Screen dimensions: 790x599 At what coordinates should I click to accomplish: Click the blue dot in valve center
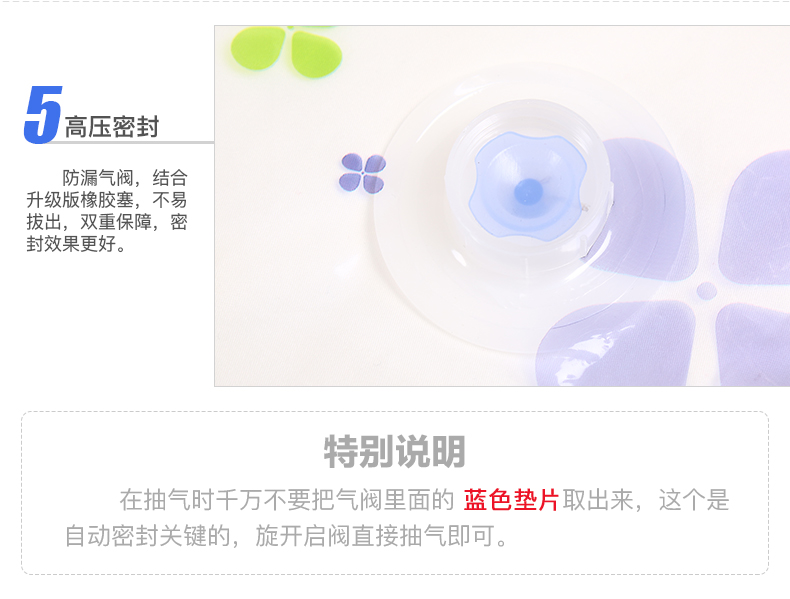[528, 191]
